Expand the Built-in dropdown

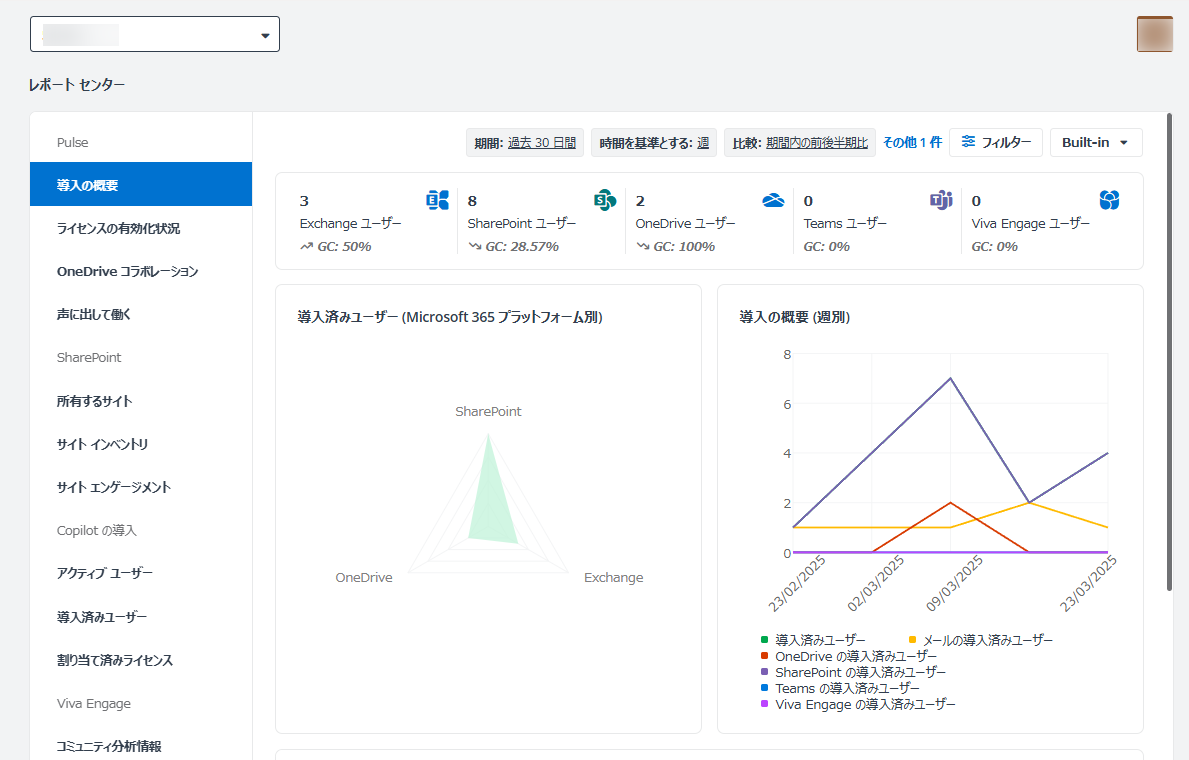click(x=1096, y=143)
